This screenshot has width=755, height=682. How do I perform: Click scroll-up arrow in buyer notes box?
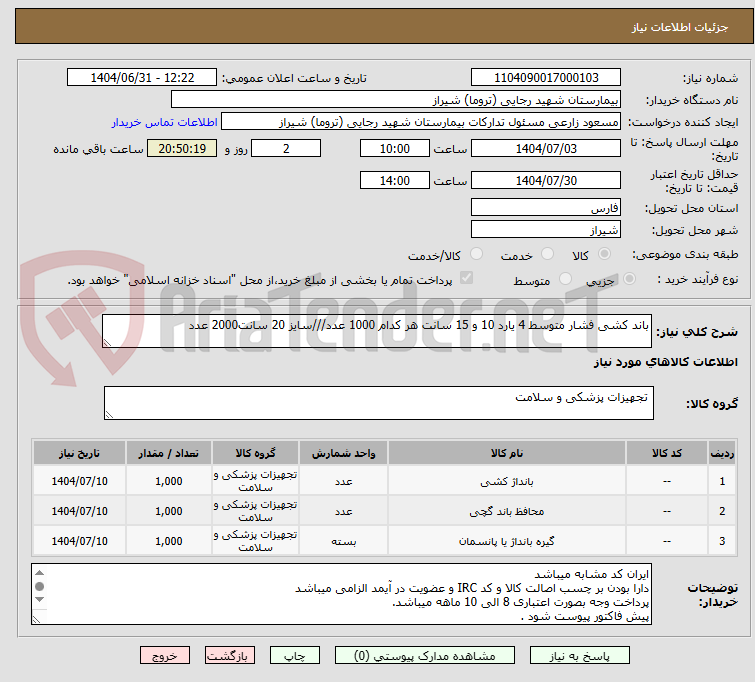pos(40,574)
